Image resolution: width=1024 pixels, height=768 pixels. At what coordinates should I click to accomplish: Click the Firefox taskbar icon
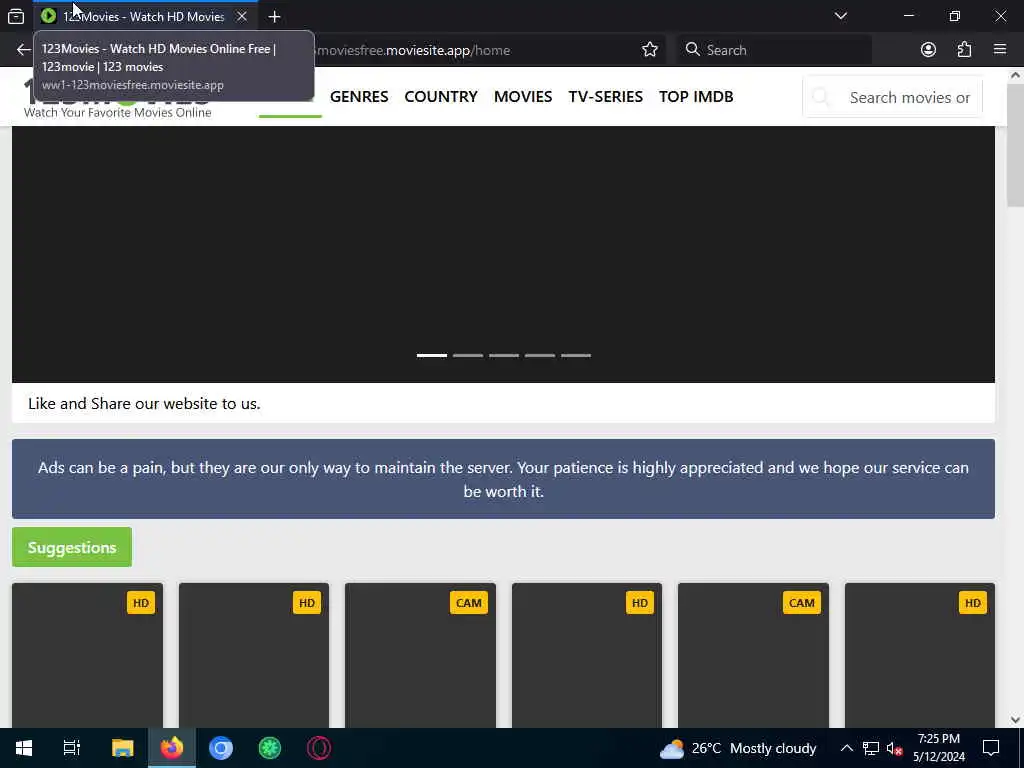point(172,748)
